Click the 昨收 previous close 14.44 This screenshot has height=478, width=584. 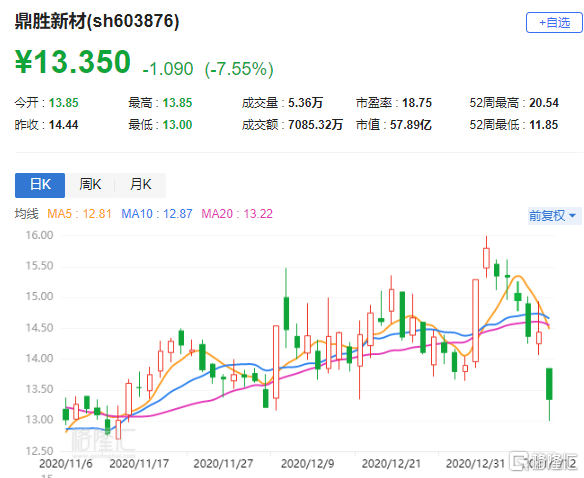point(64,125)
